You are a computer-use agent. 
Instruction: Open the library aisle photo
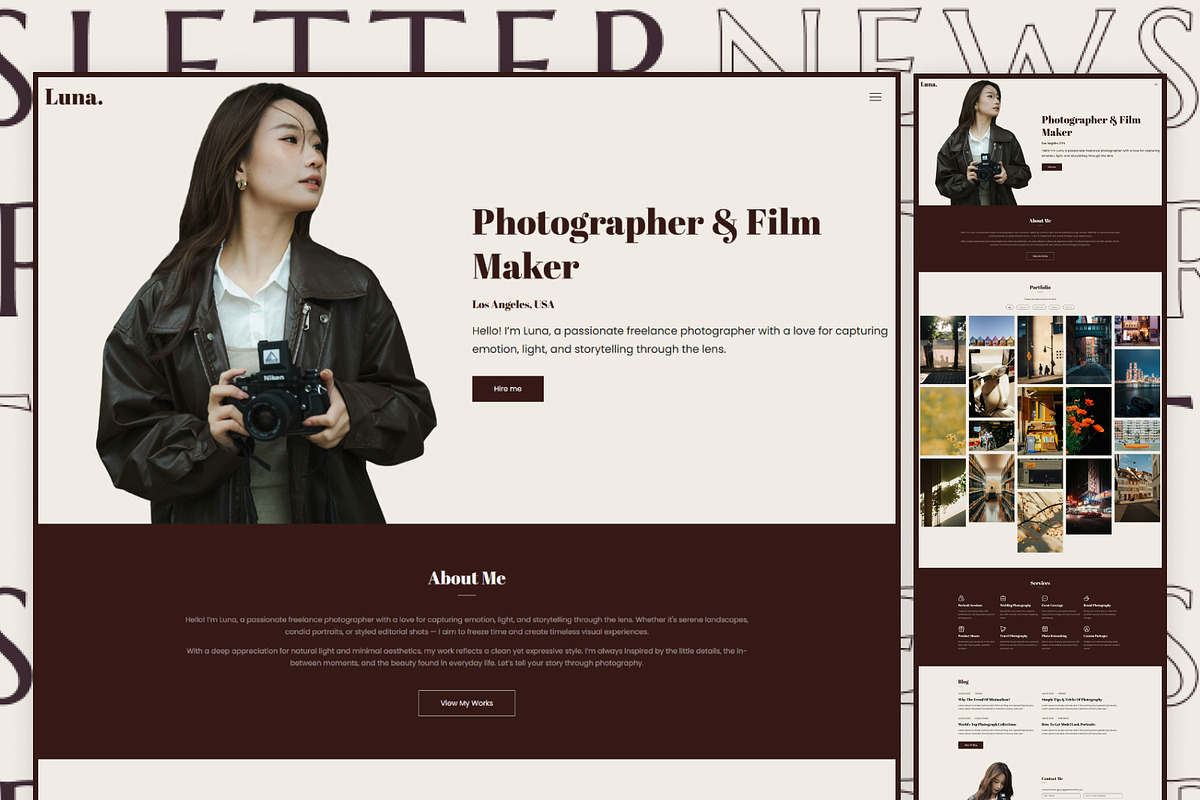click(x=992, y=488)
